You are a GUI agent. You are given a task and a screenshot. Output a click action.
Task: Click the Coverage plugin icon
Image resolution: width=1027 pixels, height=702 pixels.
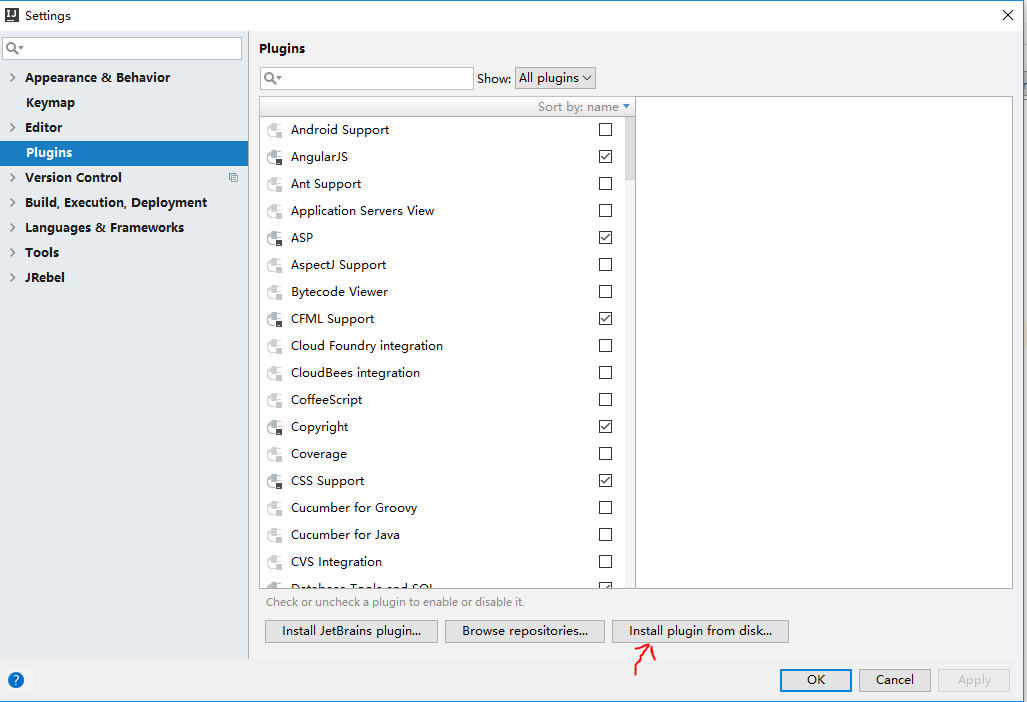274,454
